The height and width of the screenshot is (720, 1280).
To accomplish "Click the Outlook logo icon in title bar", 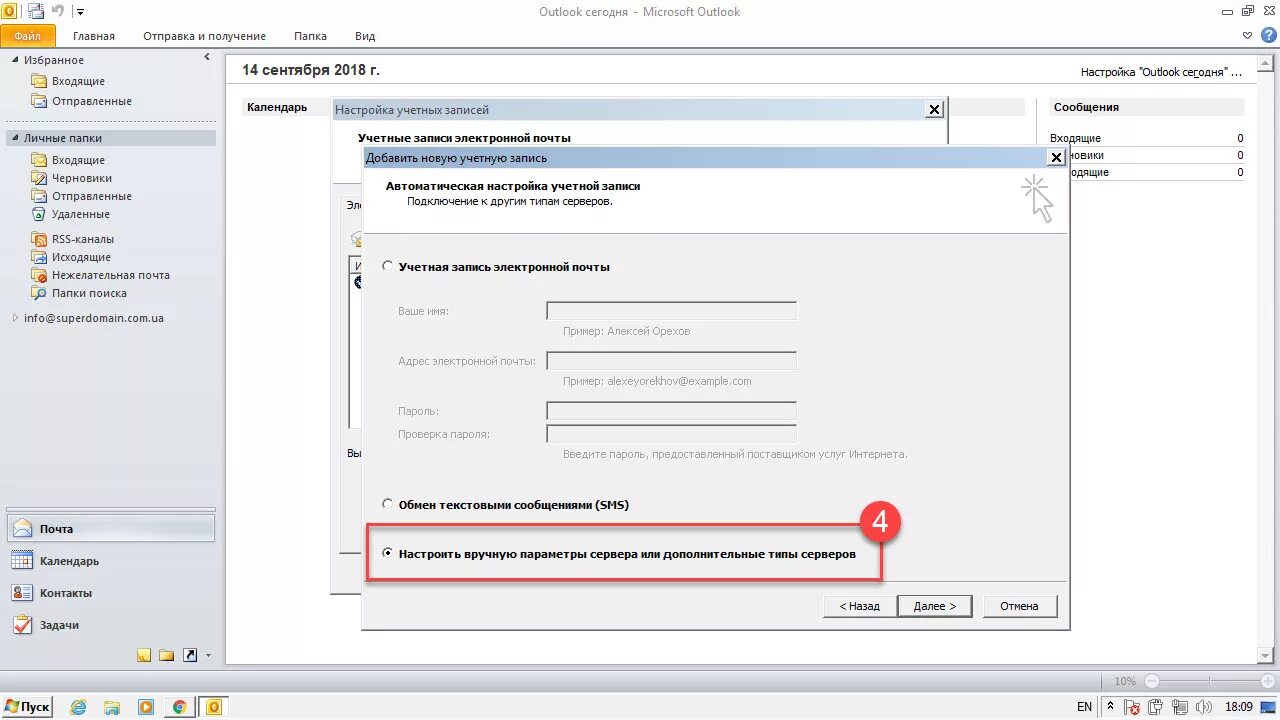I will pyautogui.click(x=9, y=11).
